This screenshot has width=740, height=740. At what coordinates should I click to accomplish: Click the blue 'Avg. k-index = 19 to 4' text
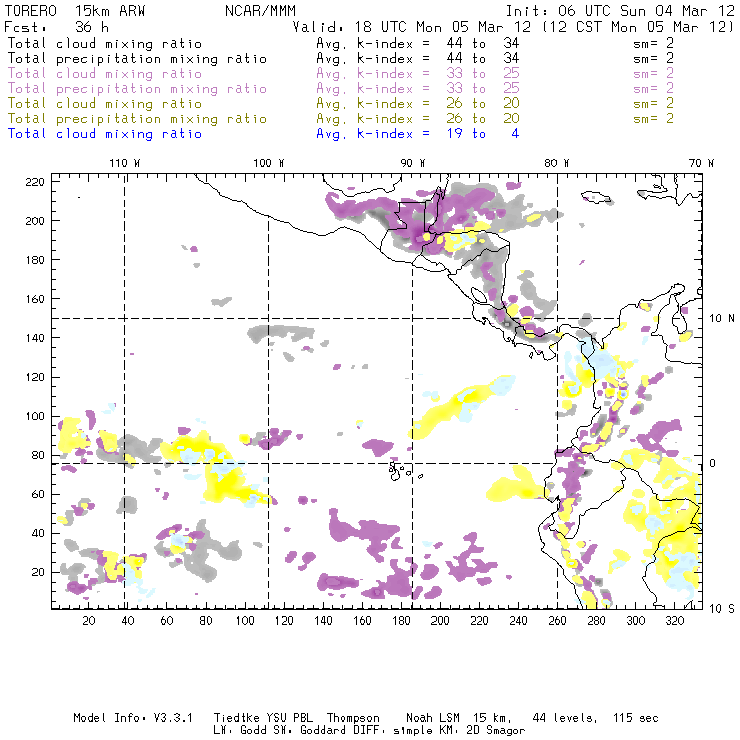point(418,134)
